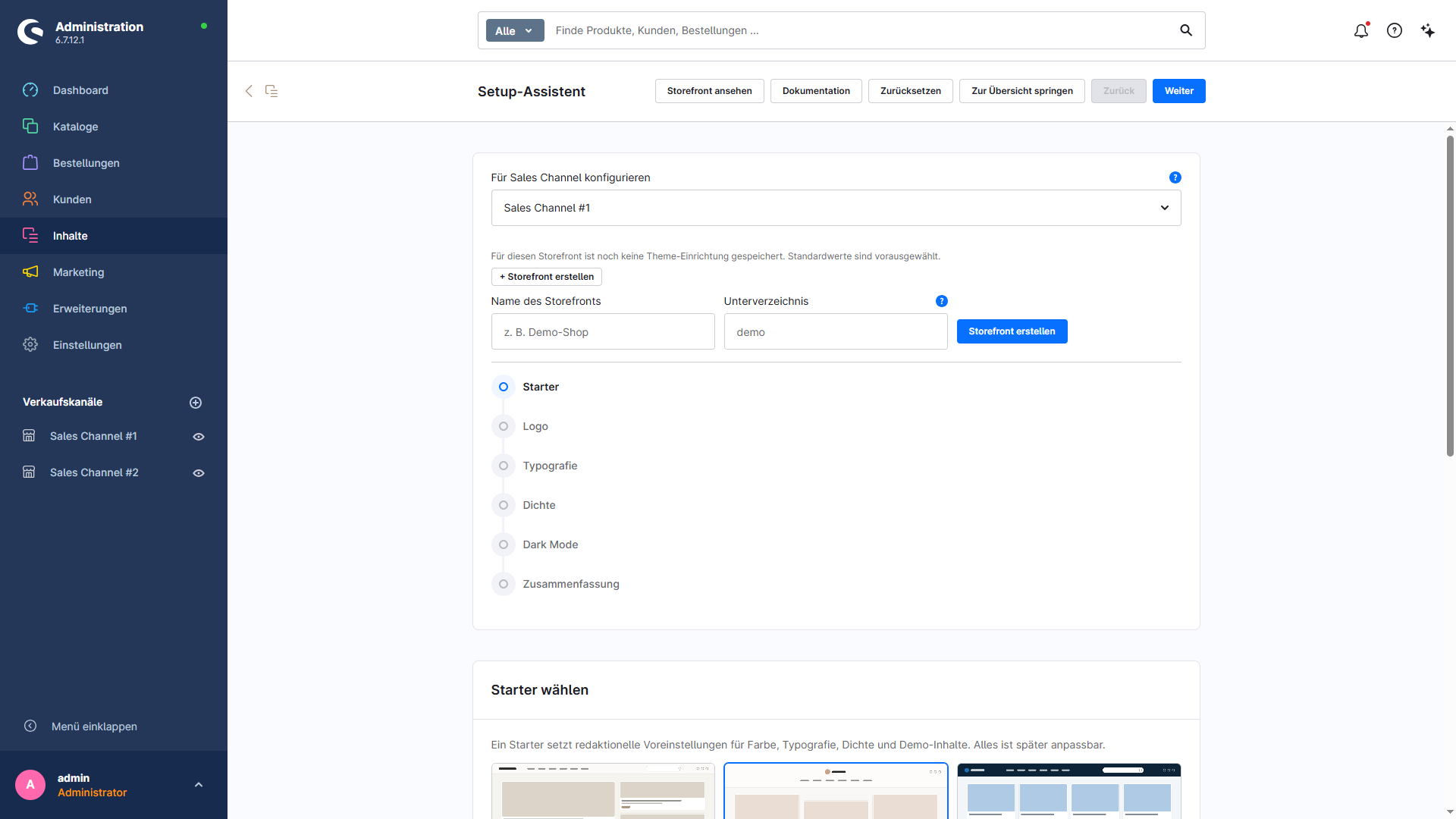This screenshot has height=819, width=1456.
Task: Select the Typografie step
Action: 535,466
